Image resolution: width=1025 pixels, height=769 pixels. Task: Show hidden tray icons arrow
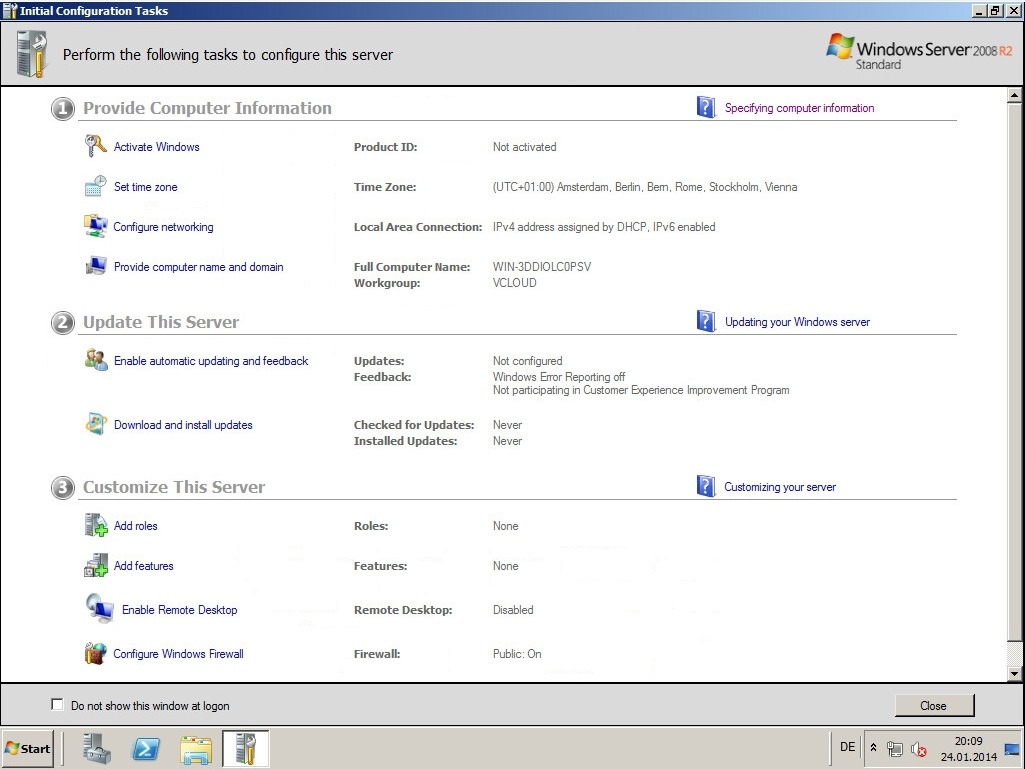coord(873,747)
